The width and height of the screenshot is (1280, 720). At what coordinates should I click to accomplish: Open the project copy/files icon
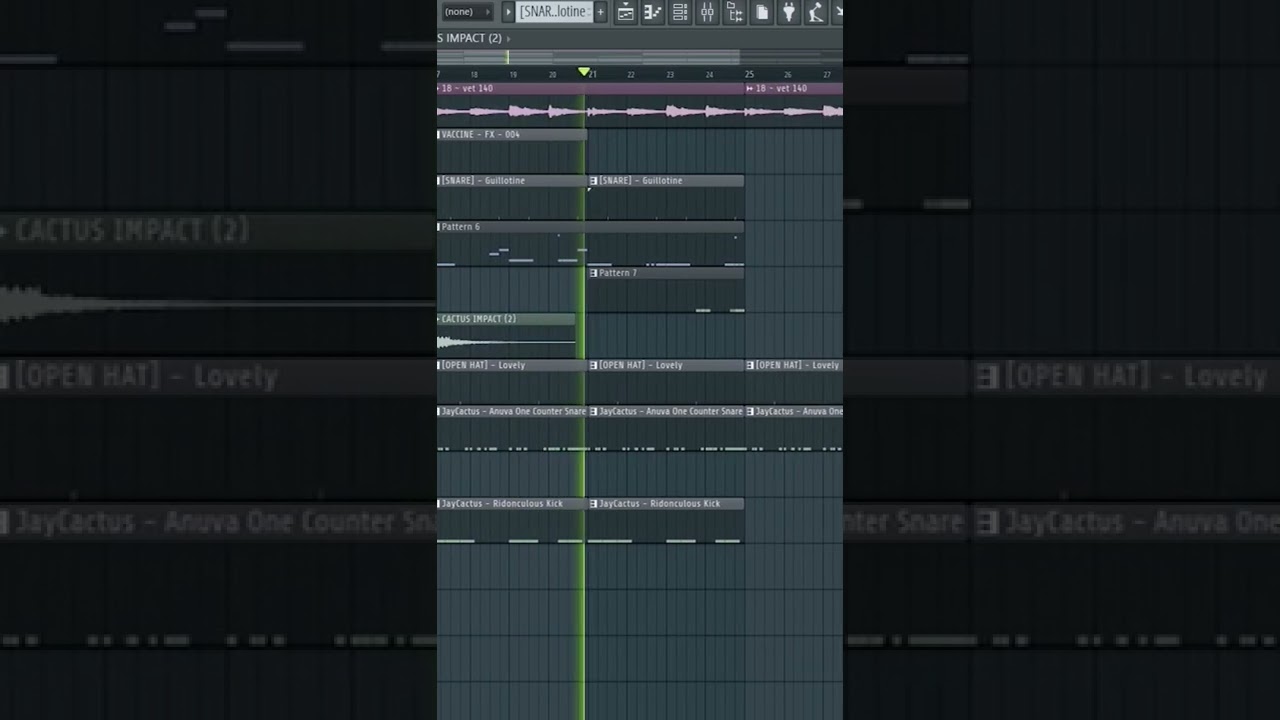click(762, 12)
